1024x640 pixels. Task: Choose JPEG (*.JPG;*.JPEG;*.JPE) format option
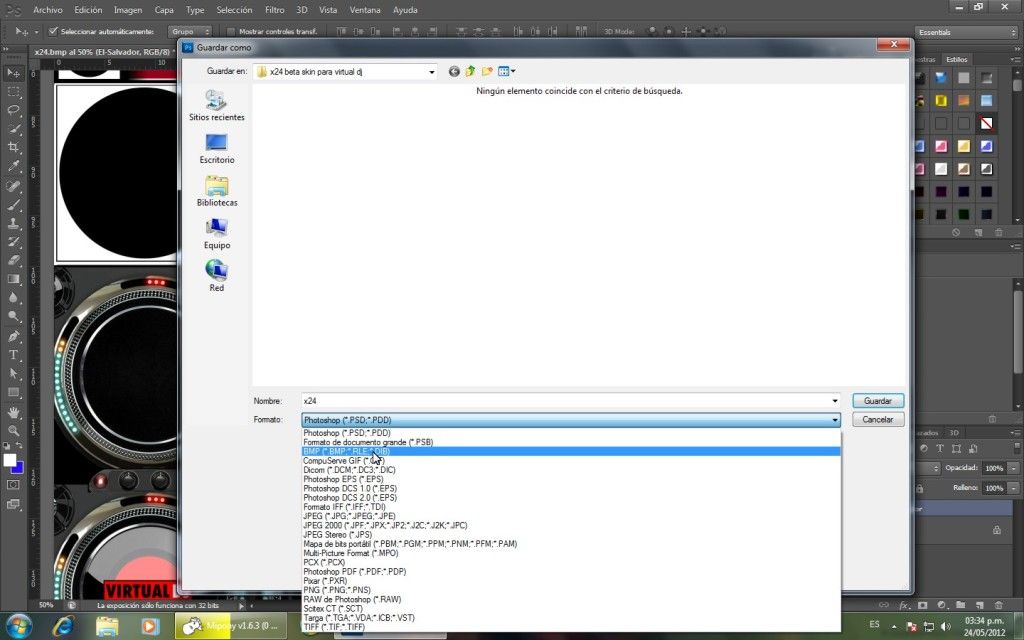pyautogui.click(x=571, y=516)
